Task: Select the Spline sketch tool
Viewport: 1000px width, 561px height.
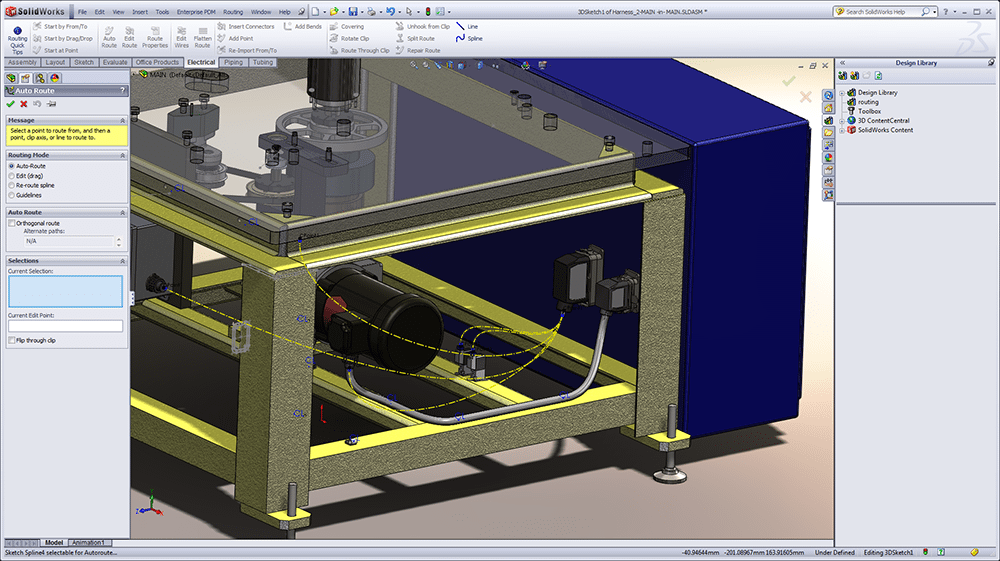Action: 466,39
